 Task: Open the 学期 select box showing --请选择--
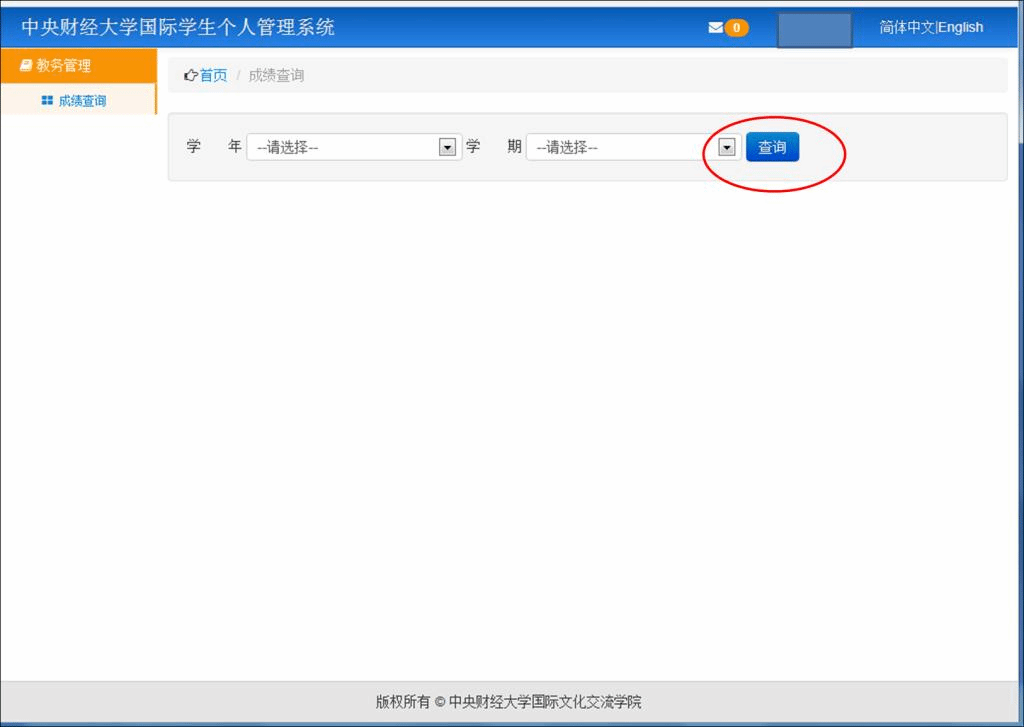point(620,148)
